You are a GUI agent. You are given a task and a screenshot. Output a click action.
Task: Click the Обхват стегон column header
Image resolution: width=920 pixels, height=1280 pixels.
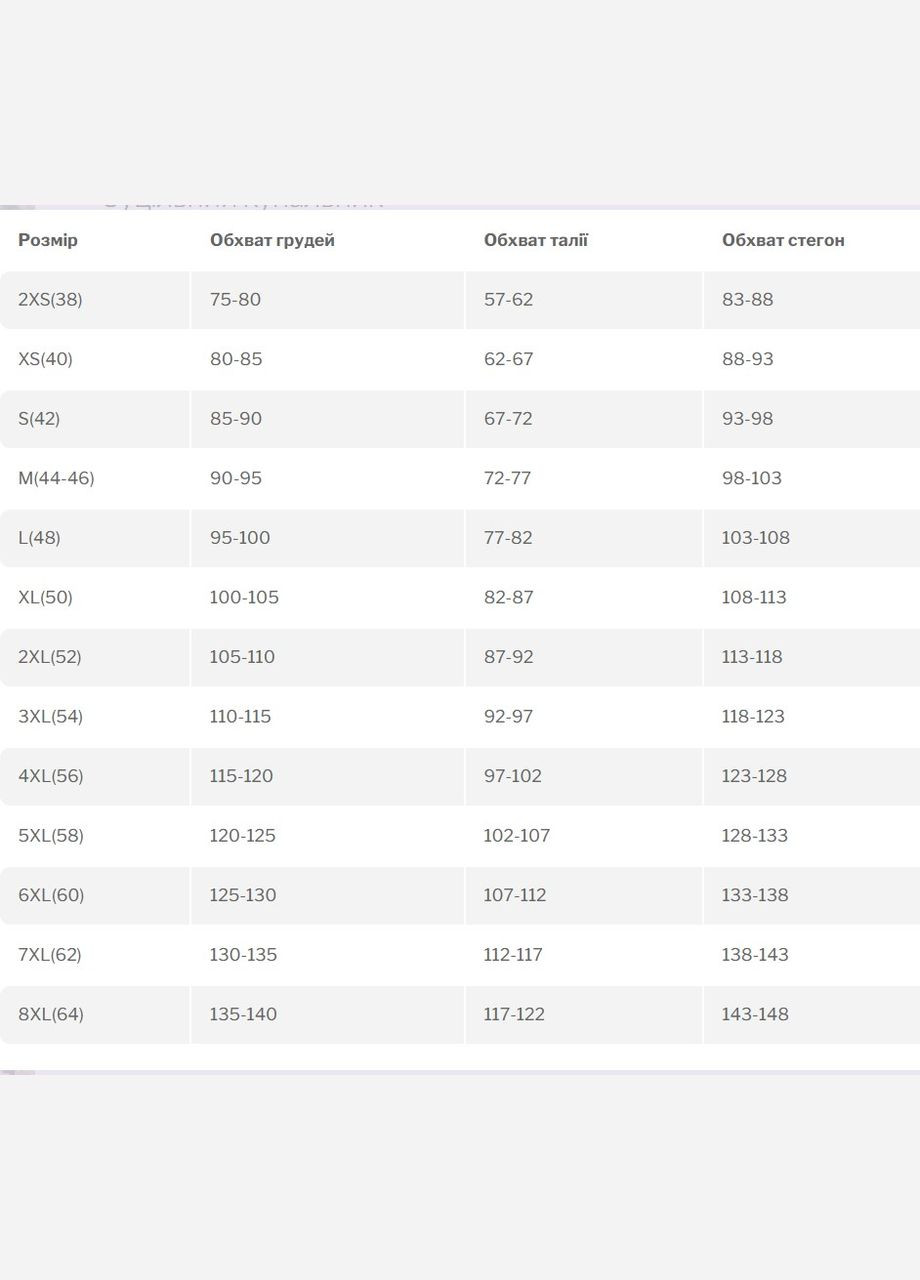point(783,240)
